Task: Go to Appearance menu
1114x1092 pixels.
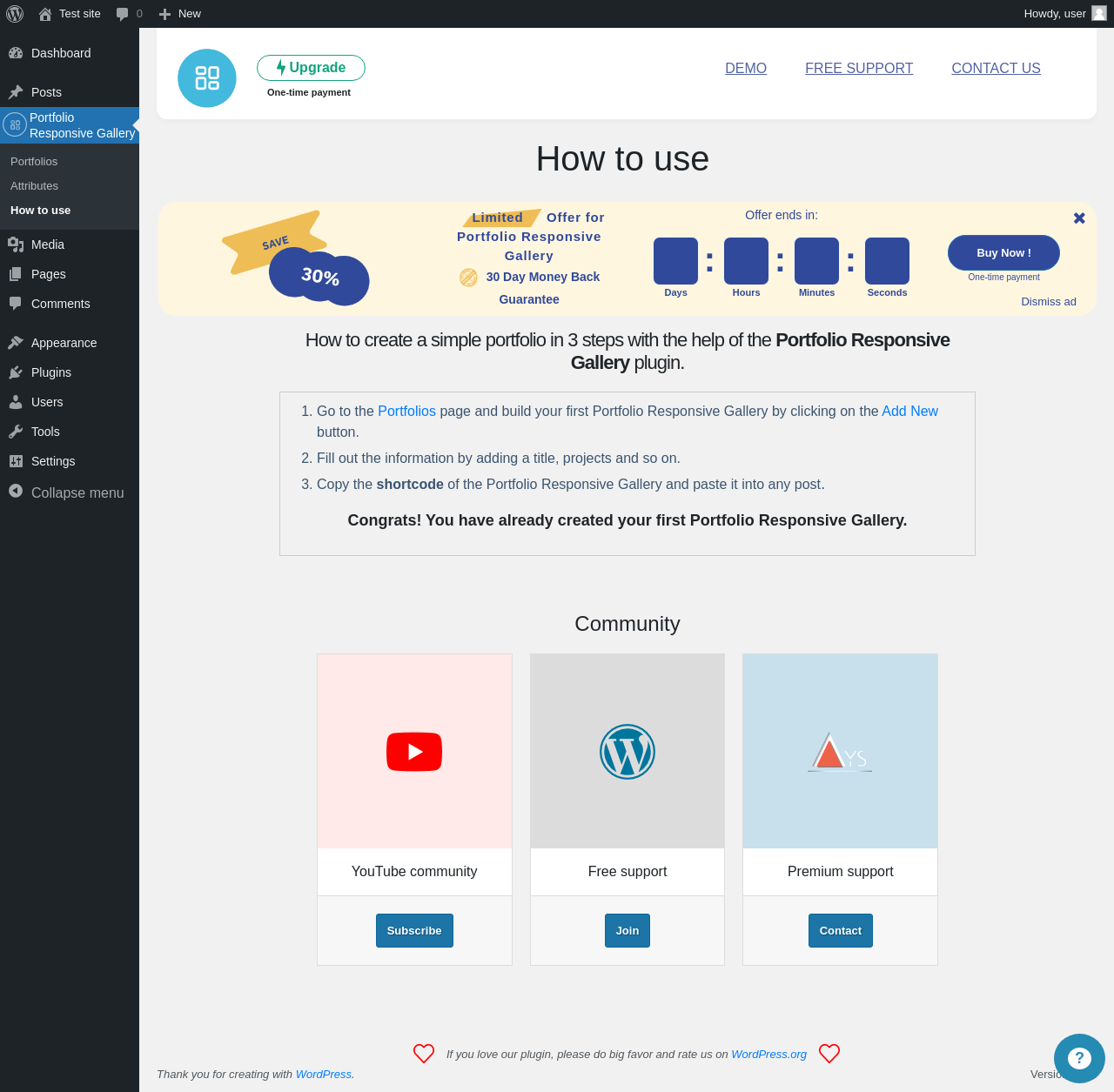Action: click(x=70, y=343)
